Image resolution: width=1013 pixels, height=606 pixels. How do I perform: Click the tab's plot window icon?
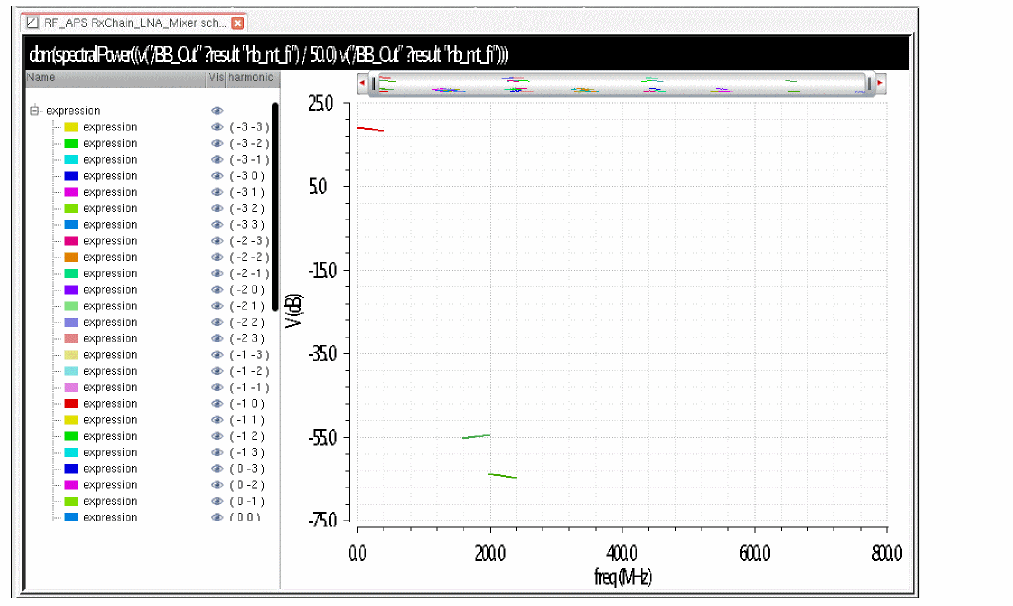pyautogui.click(x=32, y=23)
